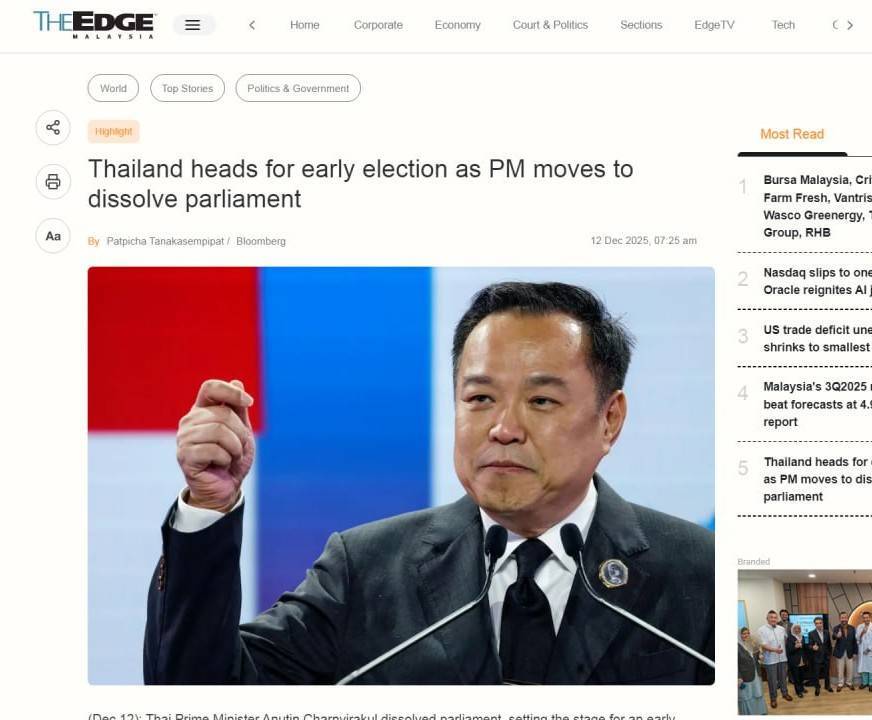872x720 pixels.
Task: Open the hamburger menu
Action: point(193,25)
